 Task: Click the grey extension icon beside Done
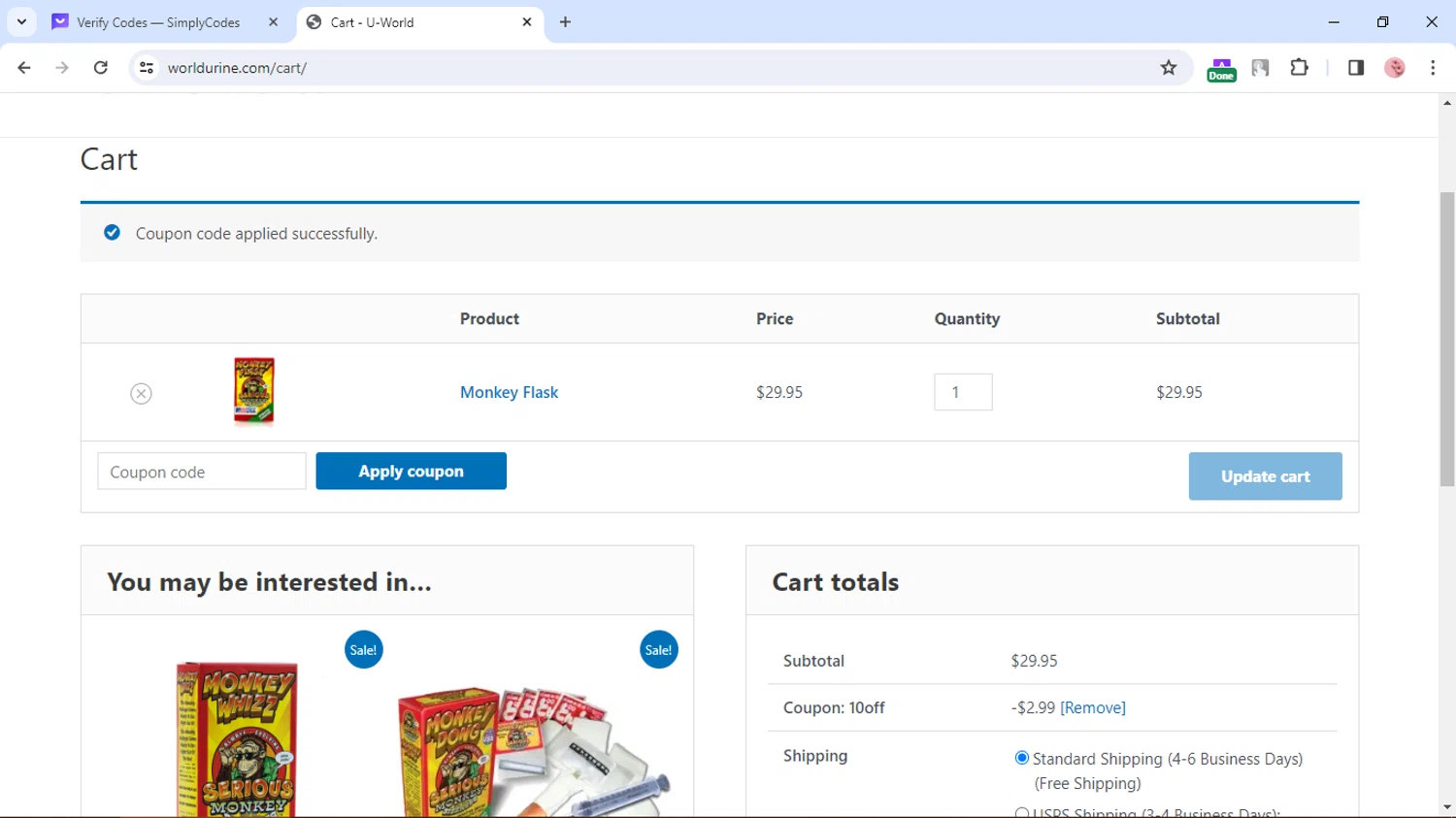point(1260,68)
